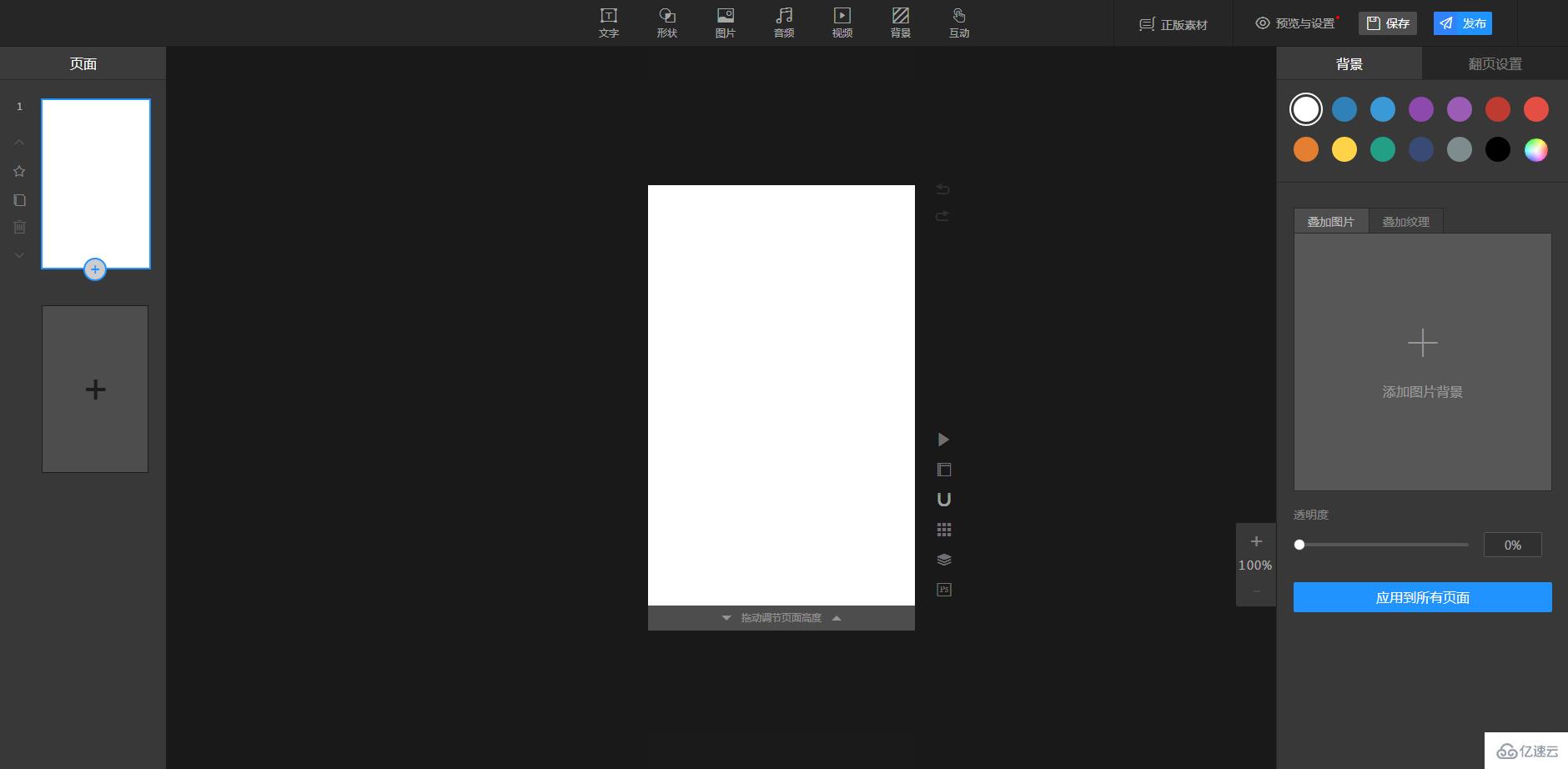Choose the black background swatch
The width and height of the screenshot is (1568, 769).
coord(1498,149)
